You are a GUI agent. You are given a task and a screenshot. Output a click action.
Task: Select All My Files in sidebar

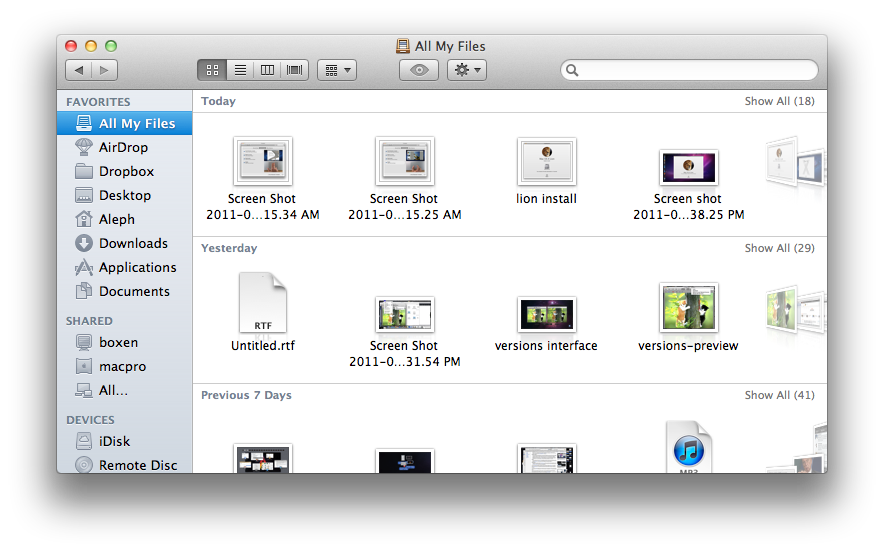[x=125, y=123]
